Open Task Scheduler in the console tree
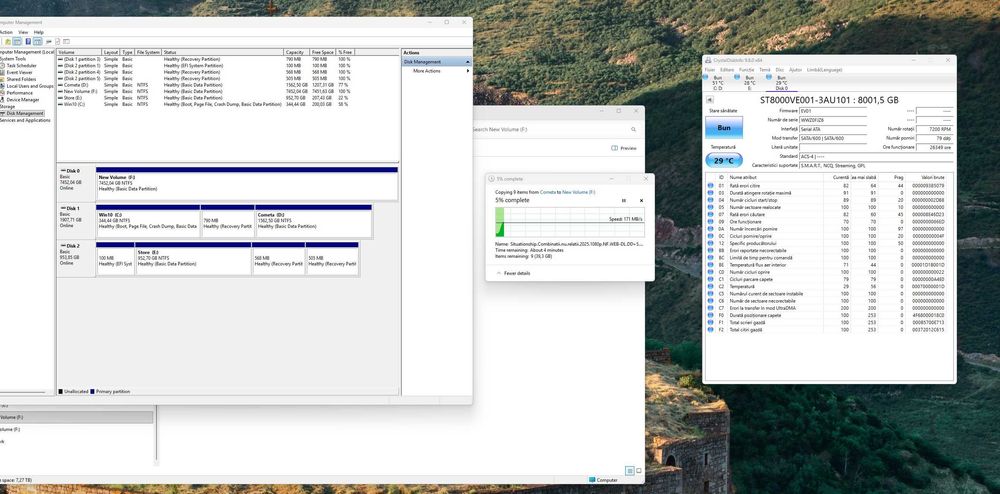The width and height of the screenshot is (1000, 494). [18, 66]
